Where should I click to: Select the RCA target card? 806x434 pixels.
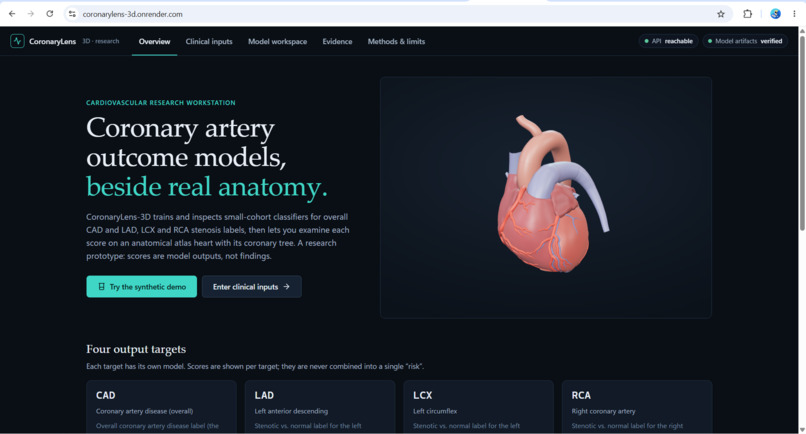pyautogui.click(x=637, y=407)
